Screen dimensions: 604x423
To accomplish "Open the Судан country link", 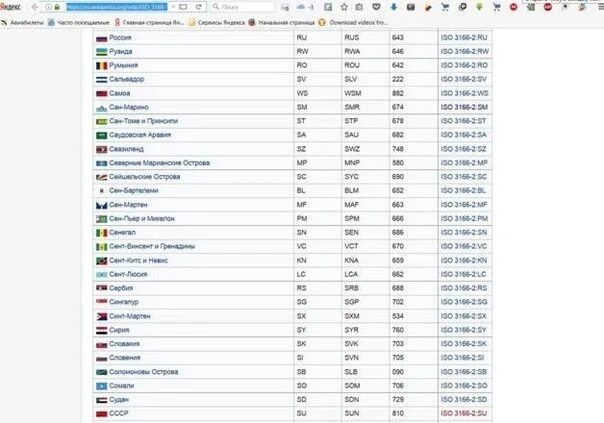I will pos(119,400).
